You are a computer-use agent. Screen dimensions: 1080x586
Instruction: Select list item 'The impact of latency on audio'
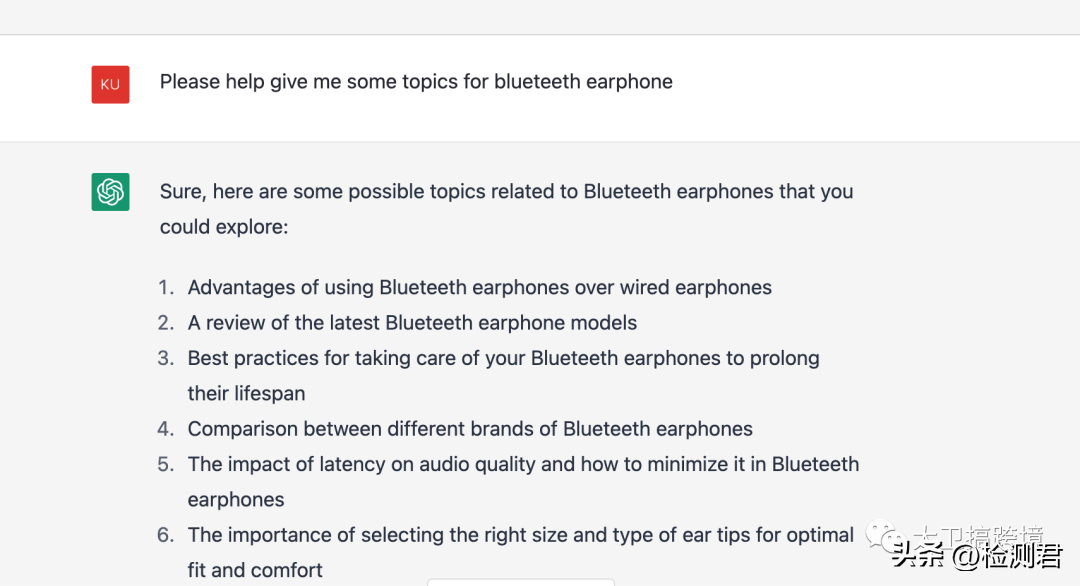[x=523, y=464]
